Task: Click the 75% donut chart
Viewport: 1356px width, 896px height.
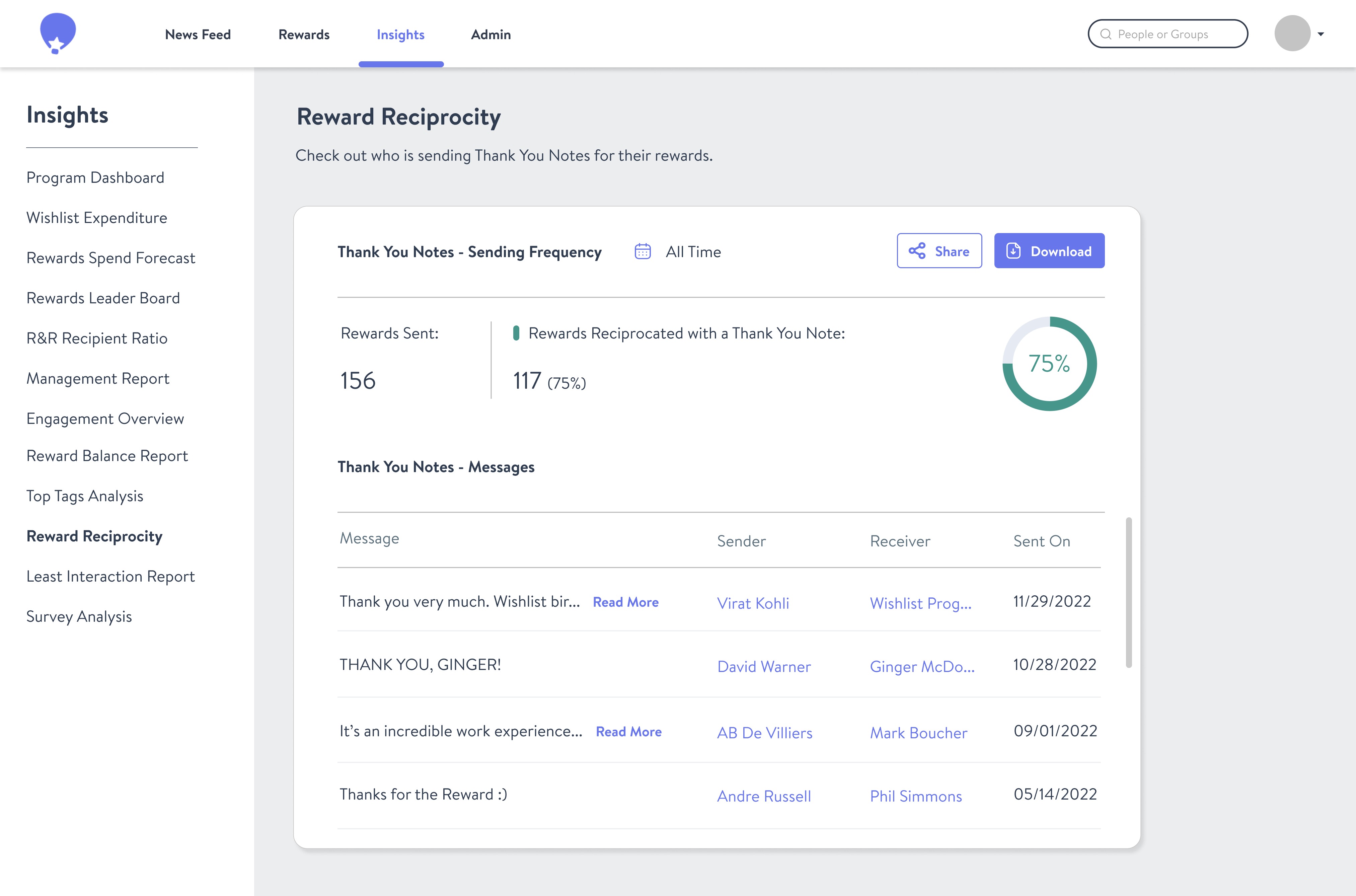Action: pyautogui.click(x=1049, y=363)
